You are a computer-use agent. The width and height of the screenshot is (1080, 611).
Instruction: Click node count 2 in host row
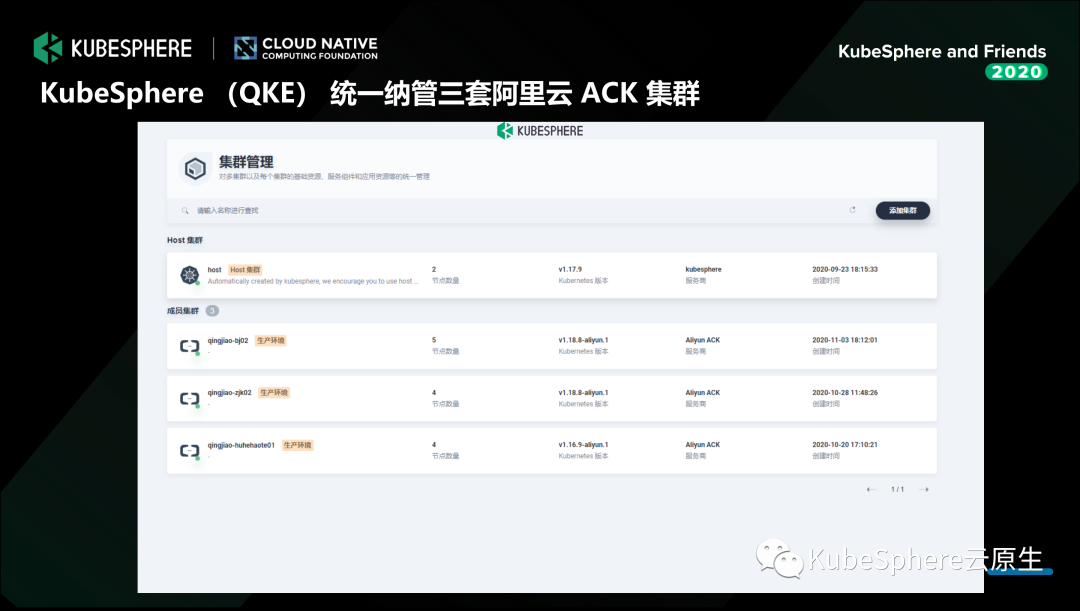pyautogui.click(x=434, y=269)
